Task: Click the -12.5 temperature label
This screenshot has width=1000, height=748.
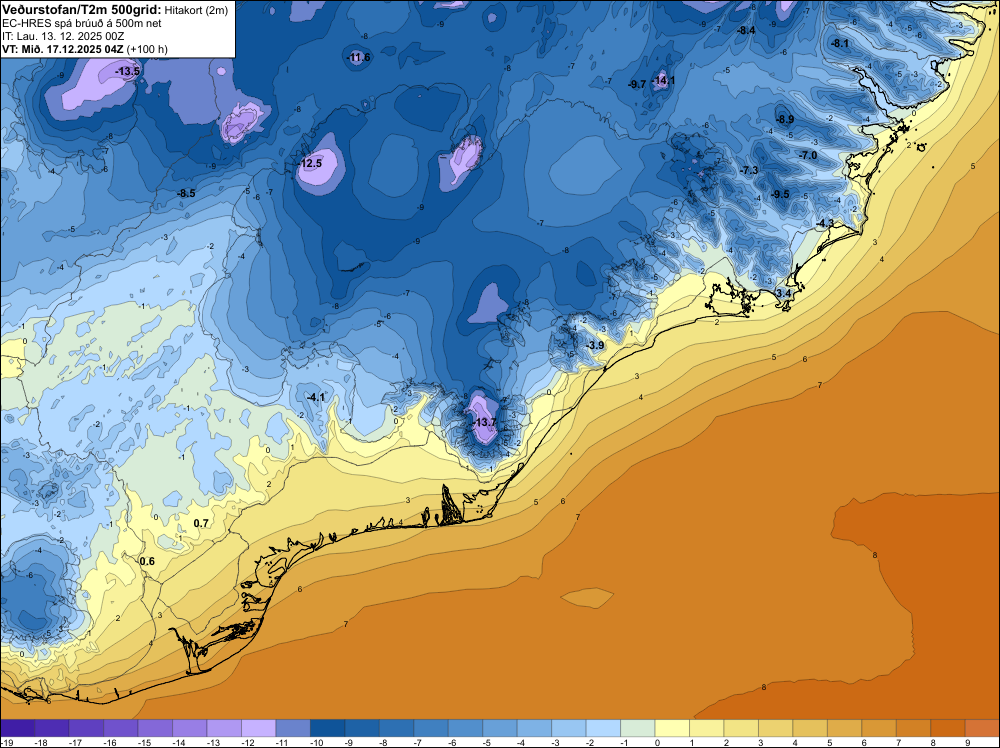Action: [310, 163]
